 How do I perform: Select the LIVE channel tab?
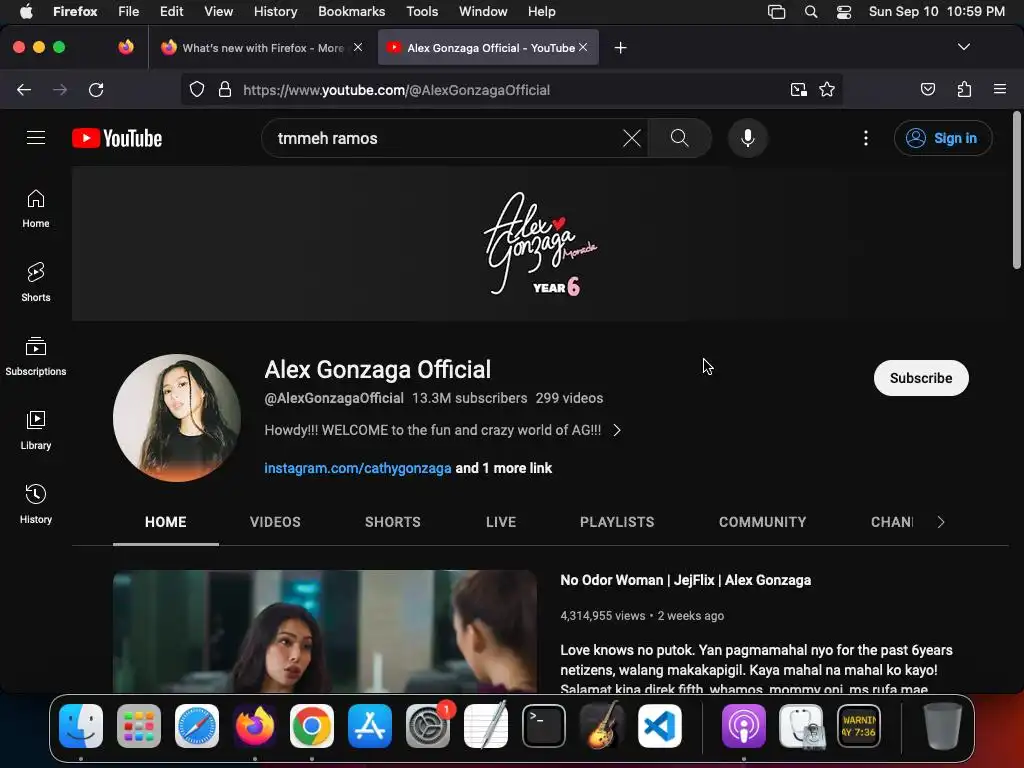click(x=501, y=522)
